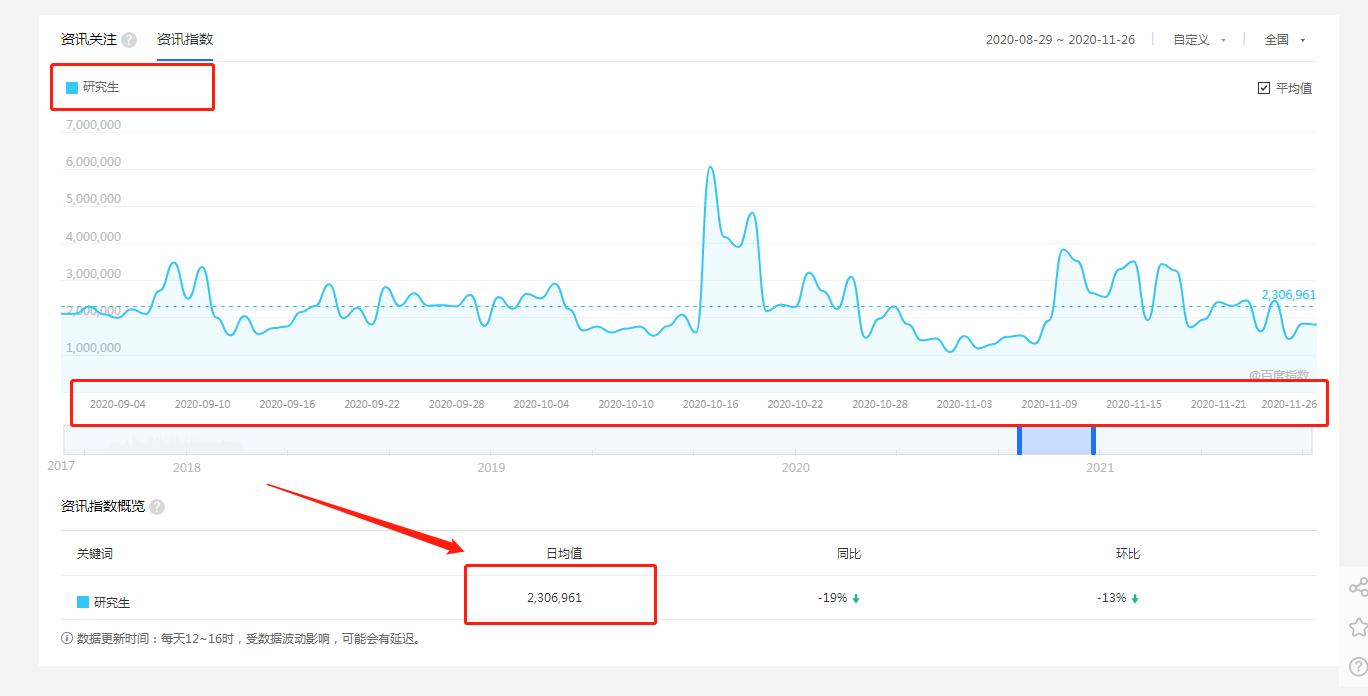Click the green down arrow next to -13%

(1135, 599)
